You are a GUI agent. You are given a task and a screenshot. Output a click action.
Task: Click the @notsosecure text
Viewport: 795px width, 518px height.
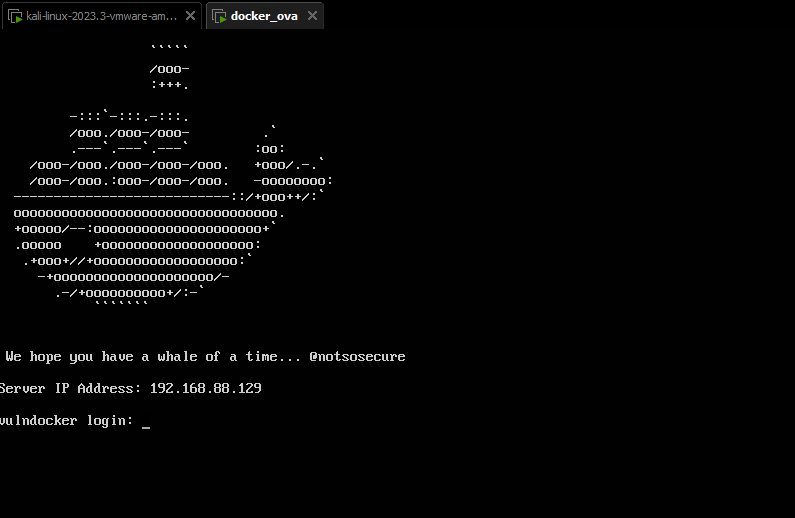click(357, 356)
